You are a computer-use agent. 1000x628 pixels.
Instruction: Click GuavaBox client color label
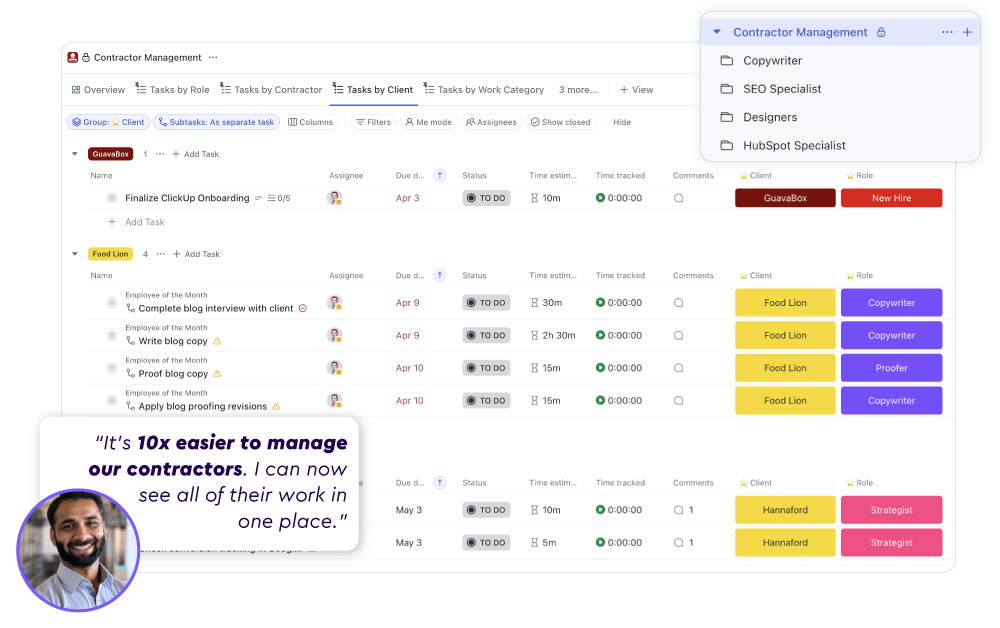pyautogui.click(x=785, y=198)
